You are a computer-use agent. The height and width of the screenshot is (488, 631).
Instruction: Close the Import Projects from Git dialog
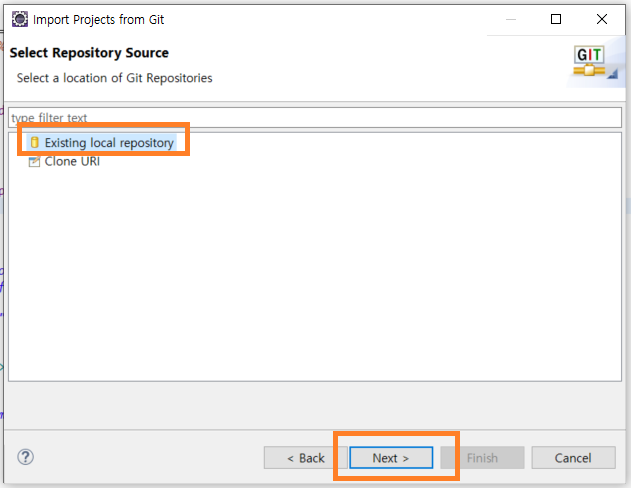pos(602,19)
